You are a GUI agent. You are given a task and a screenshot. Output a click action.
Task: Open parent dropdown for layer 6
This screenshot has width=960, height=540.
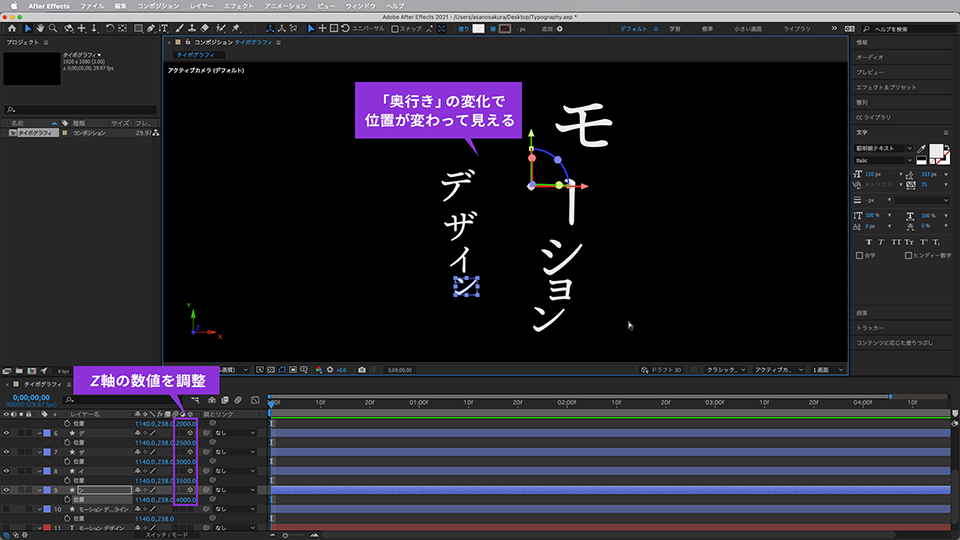click(x=234, y=433)
